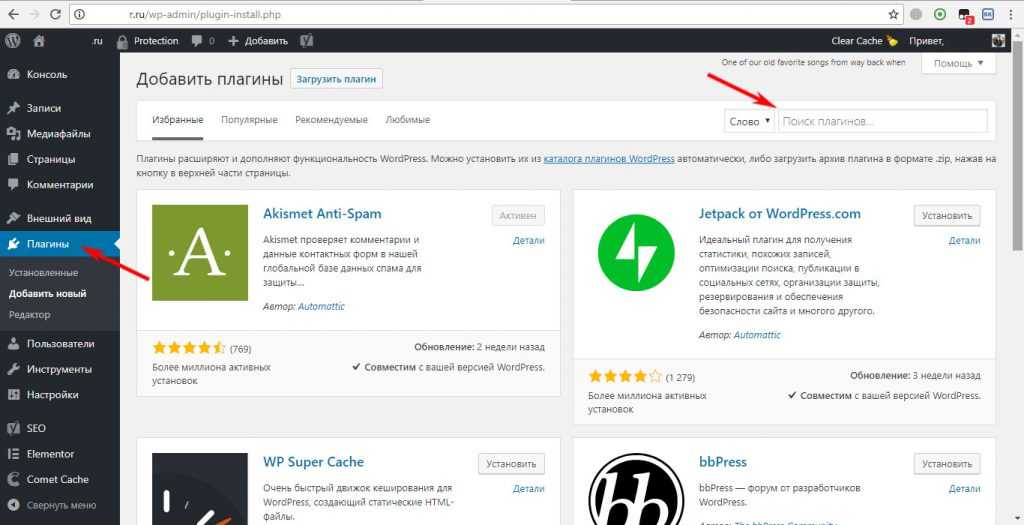Open Детали for bbPress
The height and width of the screenshot is (525, 1024).
pos(965,488)
